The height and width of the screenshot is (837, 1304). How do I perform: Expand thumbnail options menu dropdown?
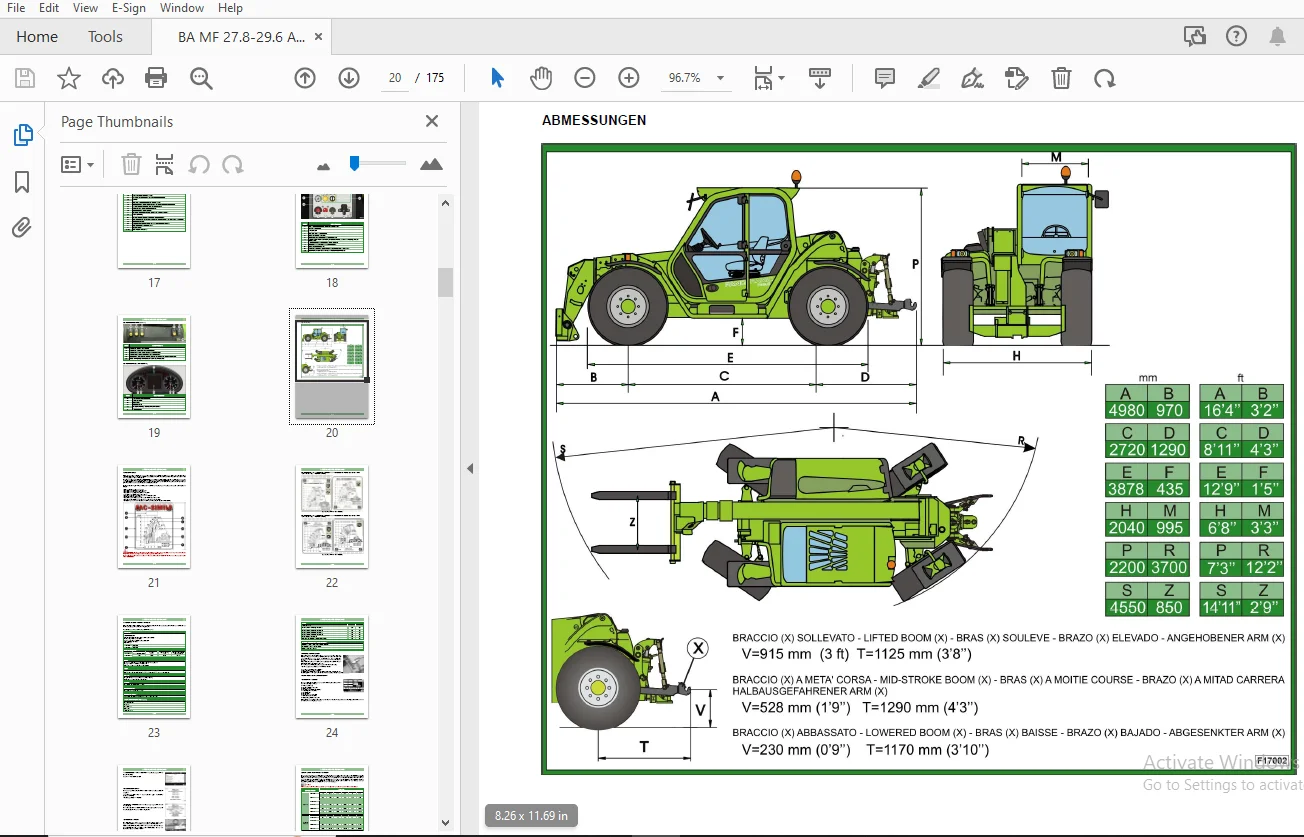(x=77, y=164)
